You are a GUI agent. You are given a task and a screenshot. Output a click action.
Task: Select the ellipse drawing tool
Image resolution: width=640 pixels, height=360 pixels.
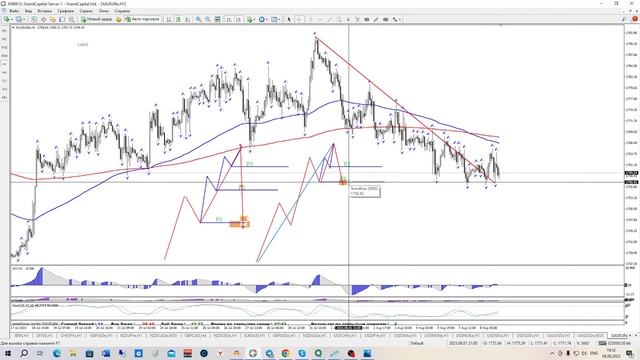(385, 19)
